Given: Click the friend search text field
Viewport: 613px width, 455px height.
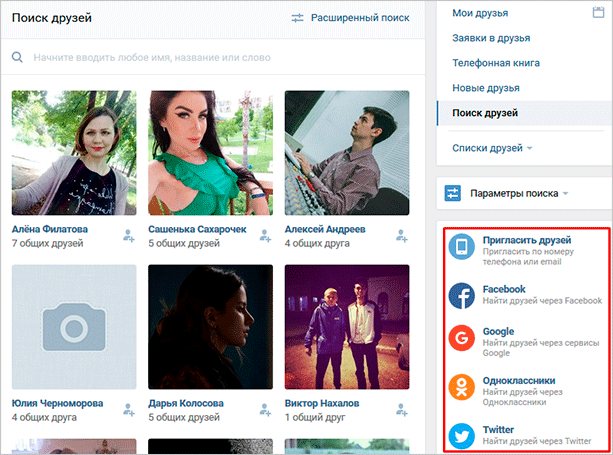Looking at the screenshot, I should tap(213, 57).
